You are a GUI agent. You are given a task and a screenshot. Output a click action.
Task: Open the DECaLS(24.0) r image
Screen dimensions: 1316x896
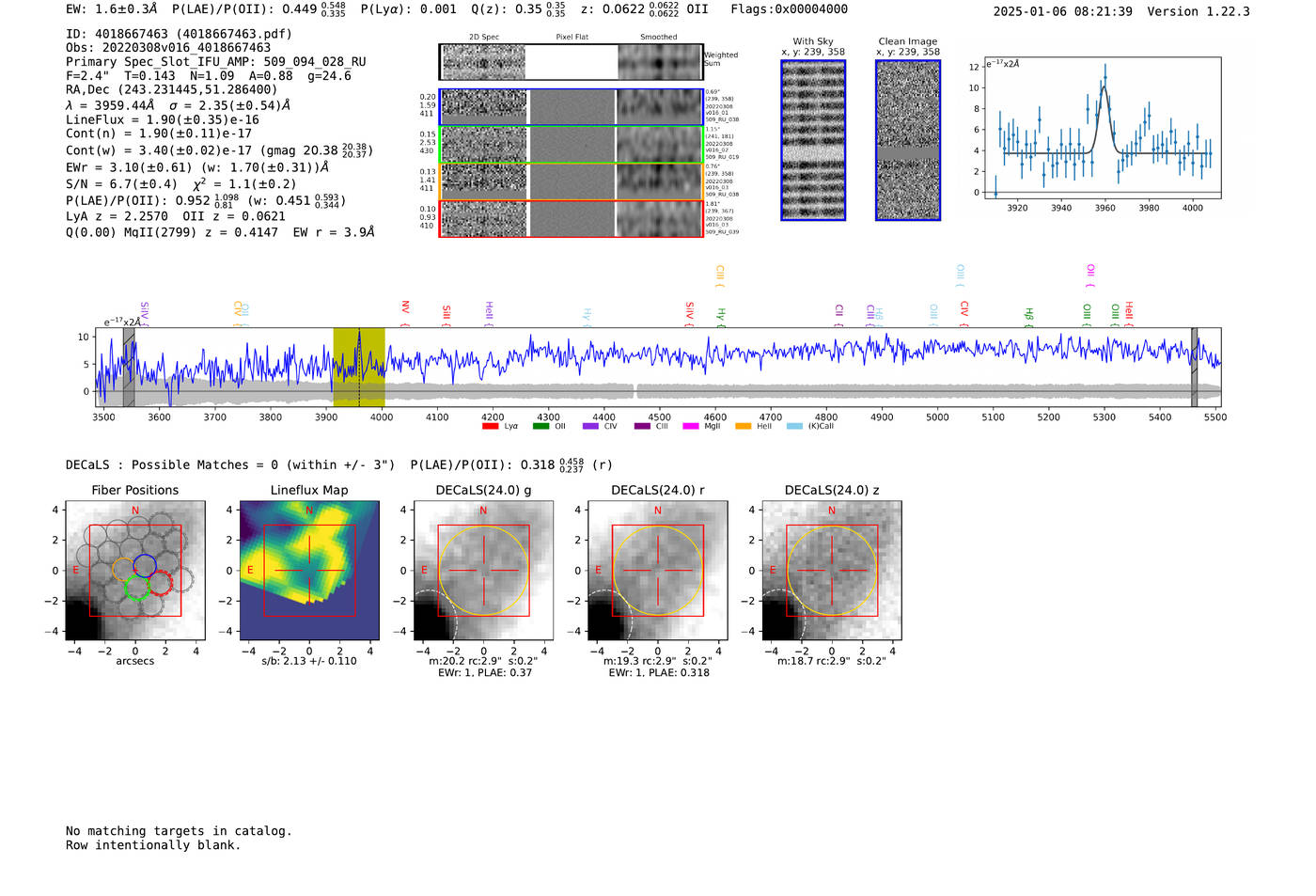pyautogui.click(x=657, y=571)
